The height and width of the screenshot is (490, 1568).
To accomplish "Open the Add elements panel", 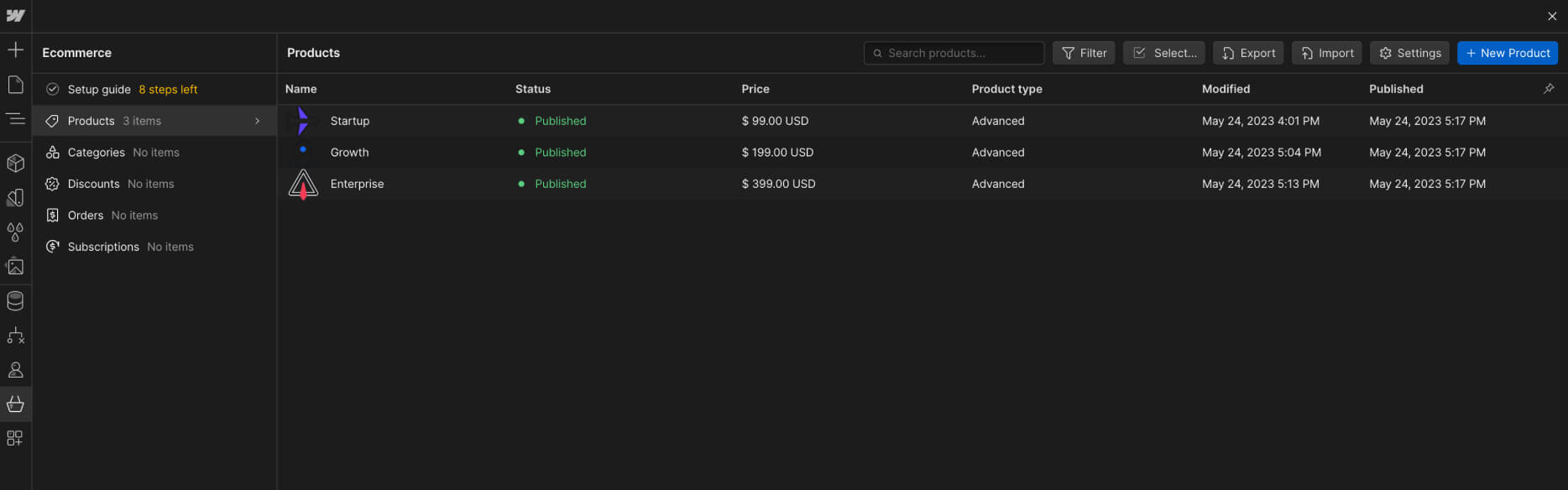I will point(15,50).
